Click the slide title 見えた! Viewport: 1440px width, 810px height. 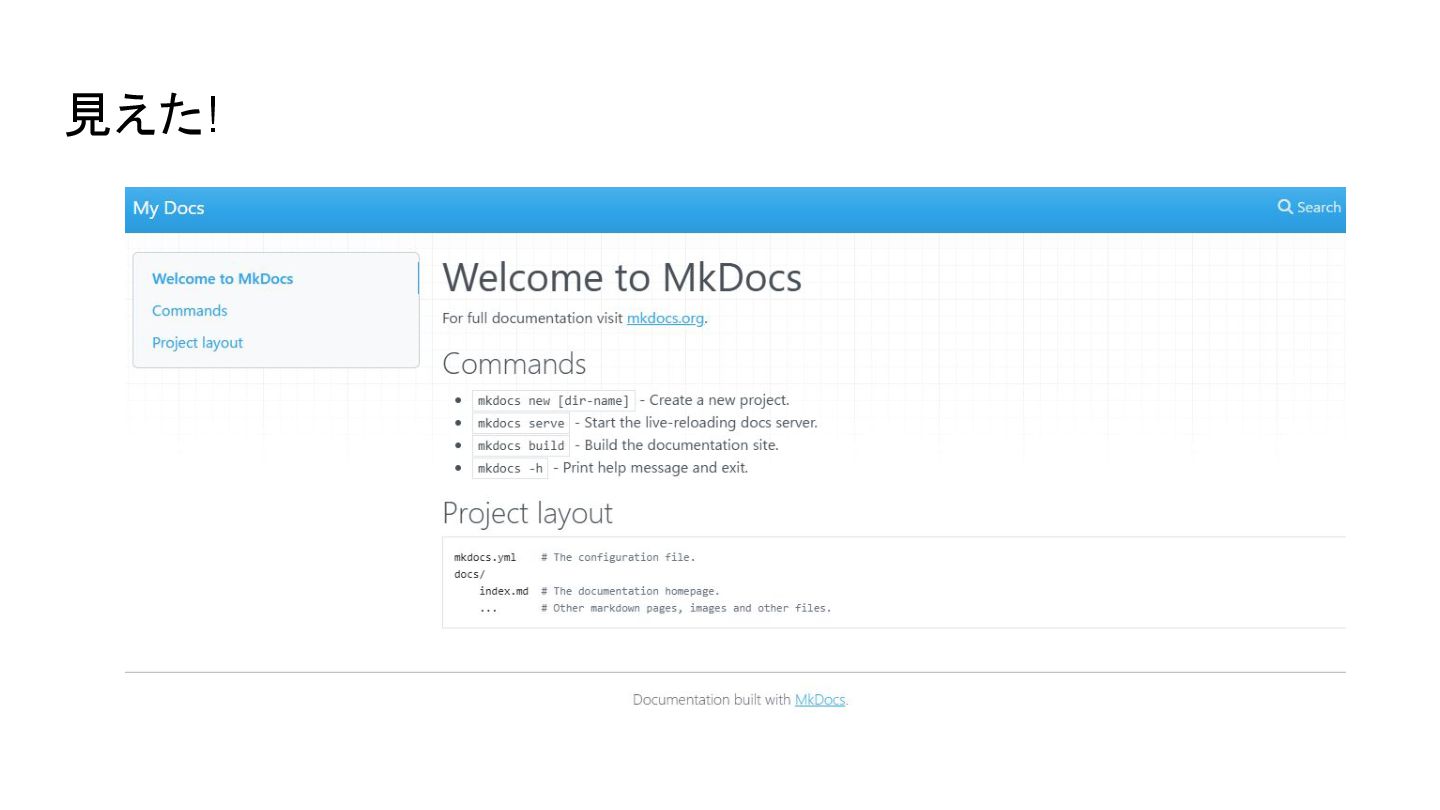click(141, 116)
